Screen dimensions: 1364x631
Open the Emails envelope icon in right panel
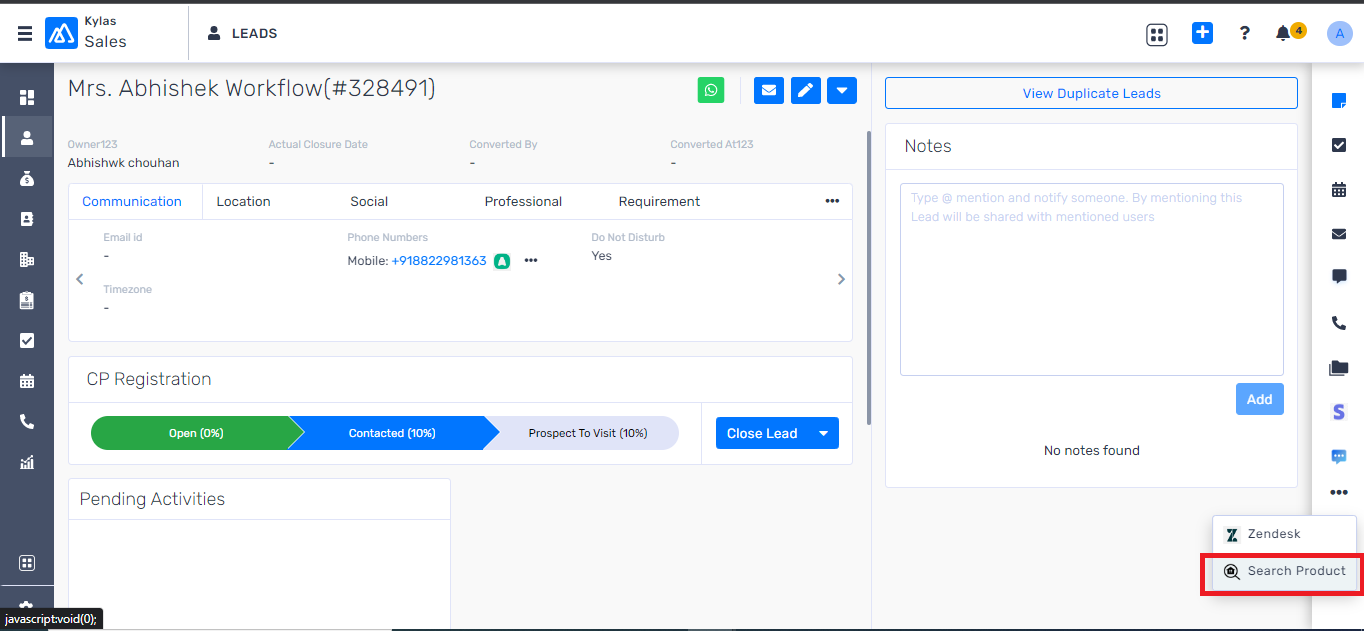click(x=1339, y=234)
